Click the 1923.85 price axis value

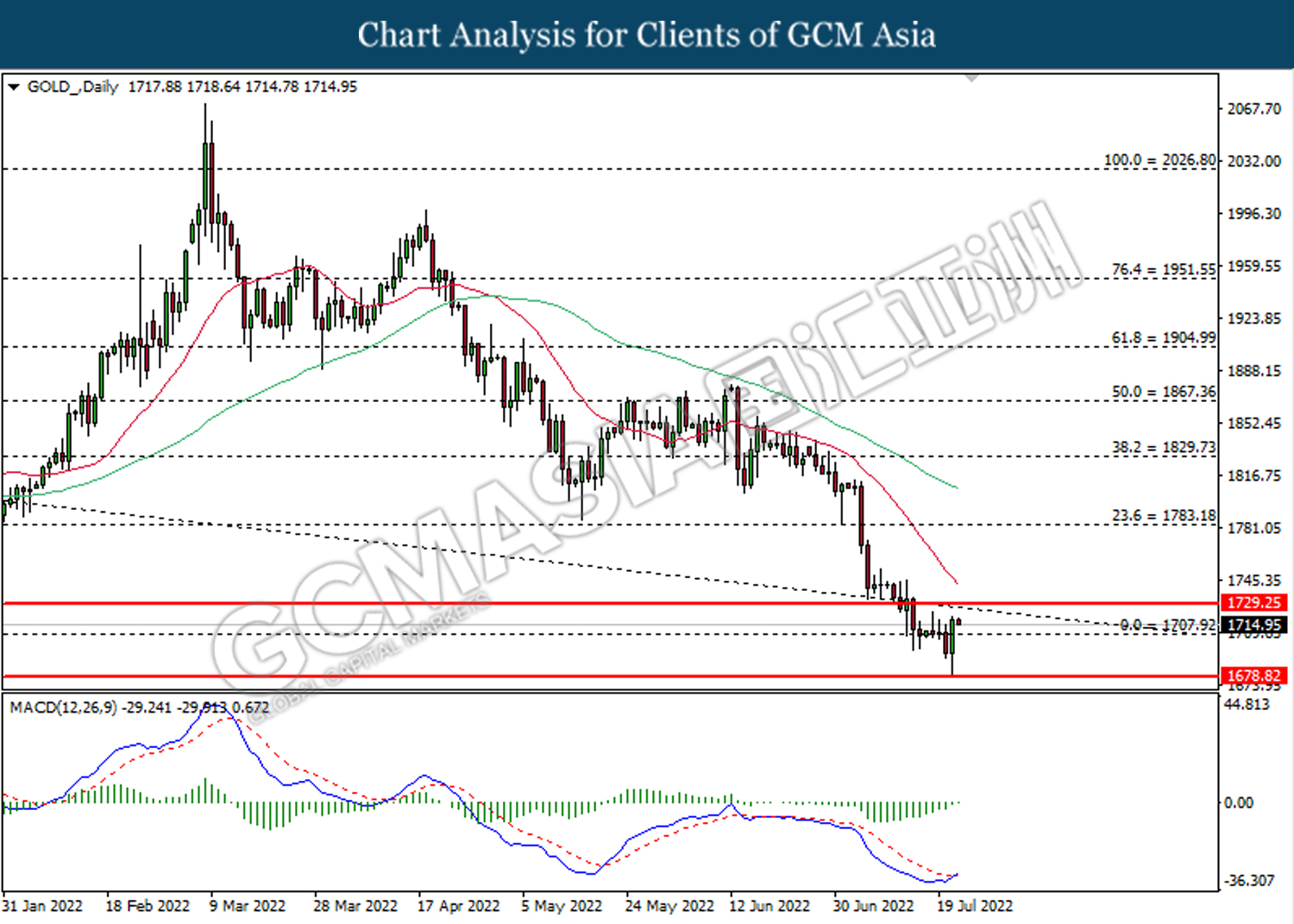[x=1254, y=318]
